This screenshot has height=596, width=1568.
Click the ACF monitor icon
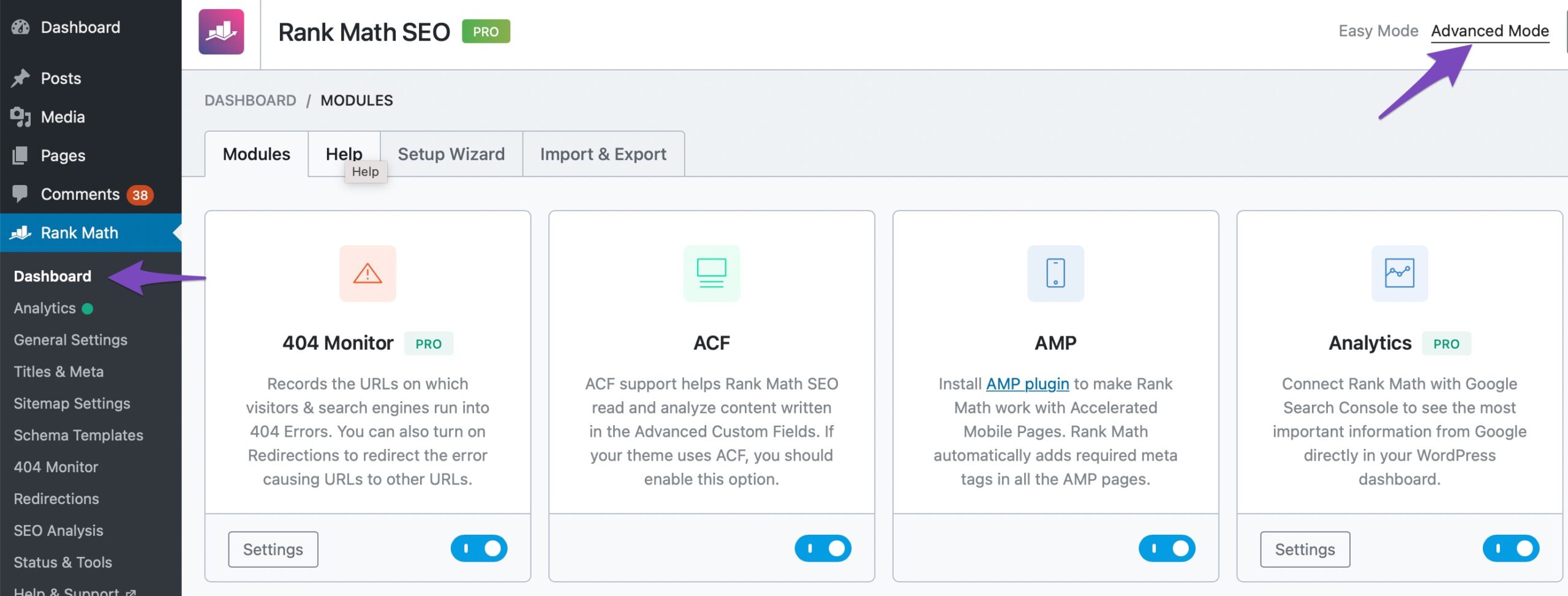(712, 273)
